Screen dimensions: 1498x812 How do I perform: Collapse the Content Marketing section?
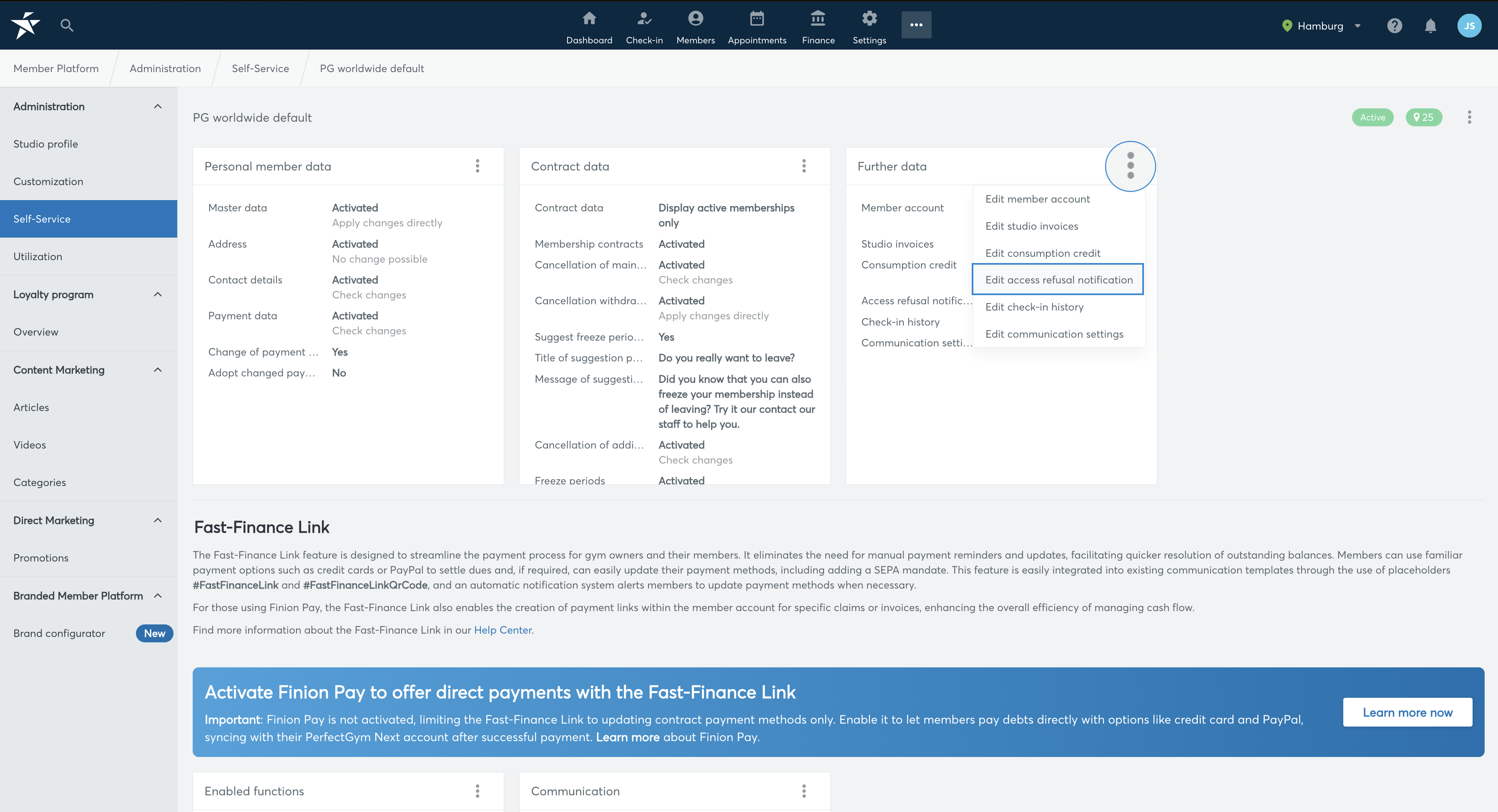(x=158, y=370)
